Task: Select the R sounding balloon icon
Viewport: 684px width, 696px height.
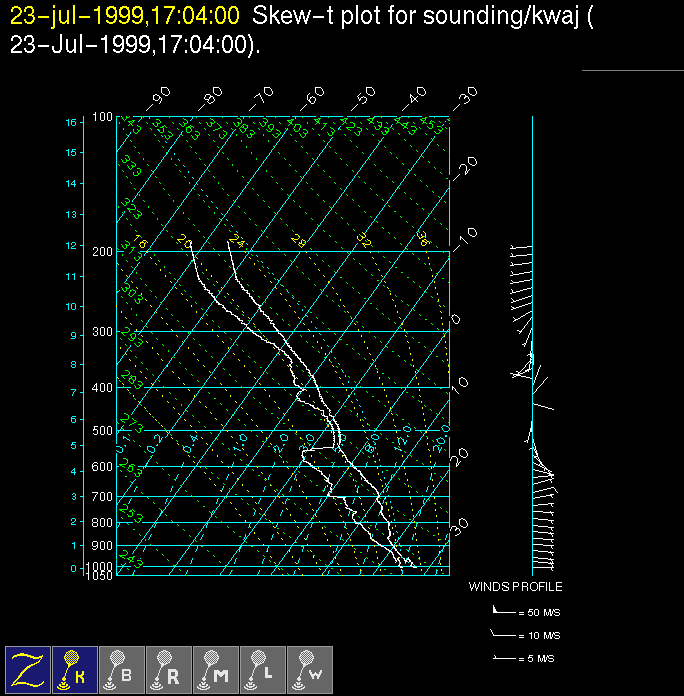Action: [169, 669]
